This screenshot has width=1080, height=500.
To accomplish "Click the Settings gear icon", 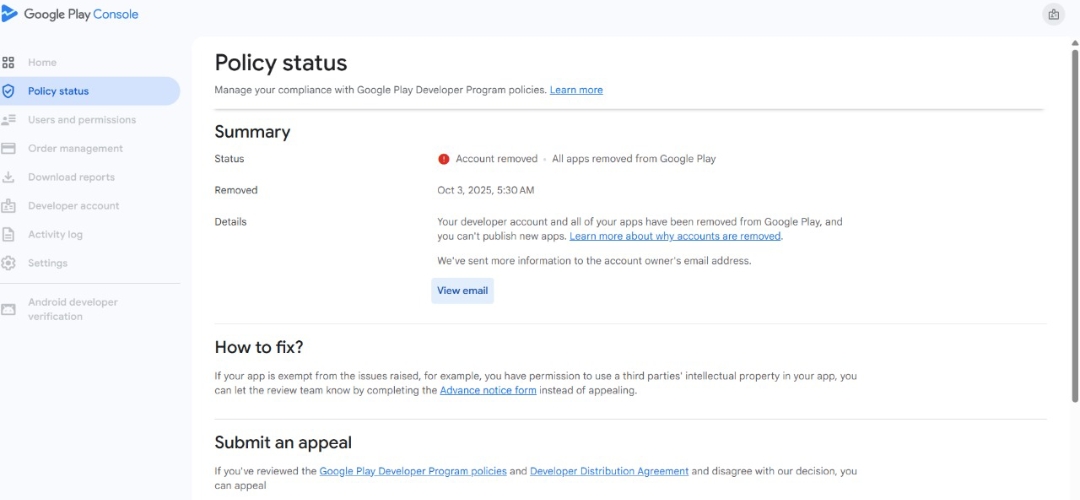I will (x=9, y=263).
